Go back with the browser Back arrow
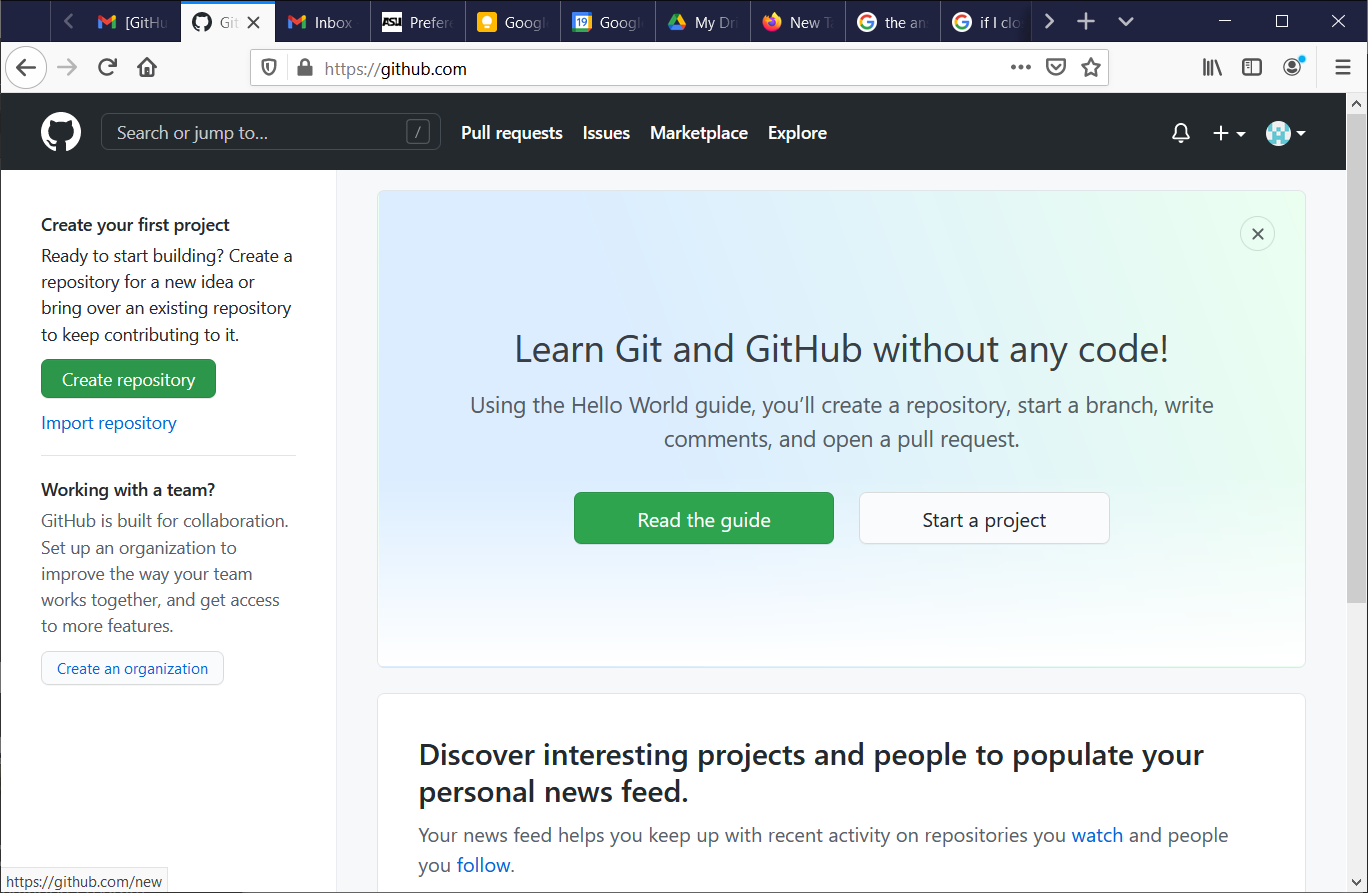1368x893 pixels. pyautogui.click(x=26, y=67)
